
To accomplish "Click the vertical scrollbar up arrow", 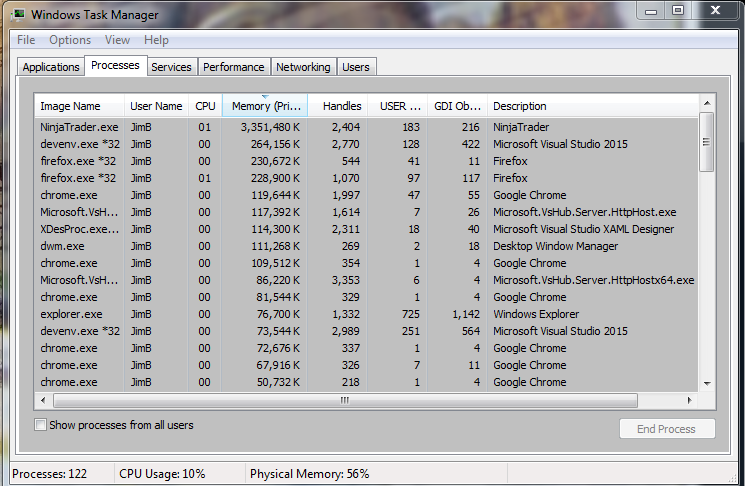I will [706, 103].
